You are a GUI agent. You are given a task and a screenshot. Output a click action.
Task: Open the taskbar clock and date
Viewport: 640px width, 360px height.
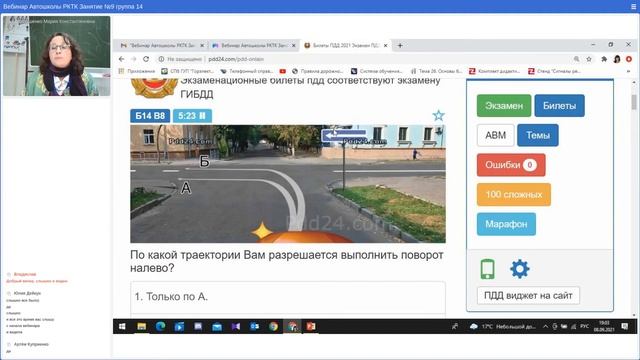604,327
